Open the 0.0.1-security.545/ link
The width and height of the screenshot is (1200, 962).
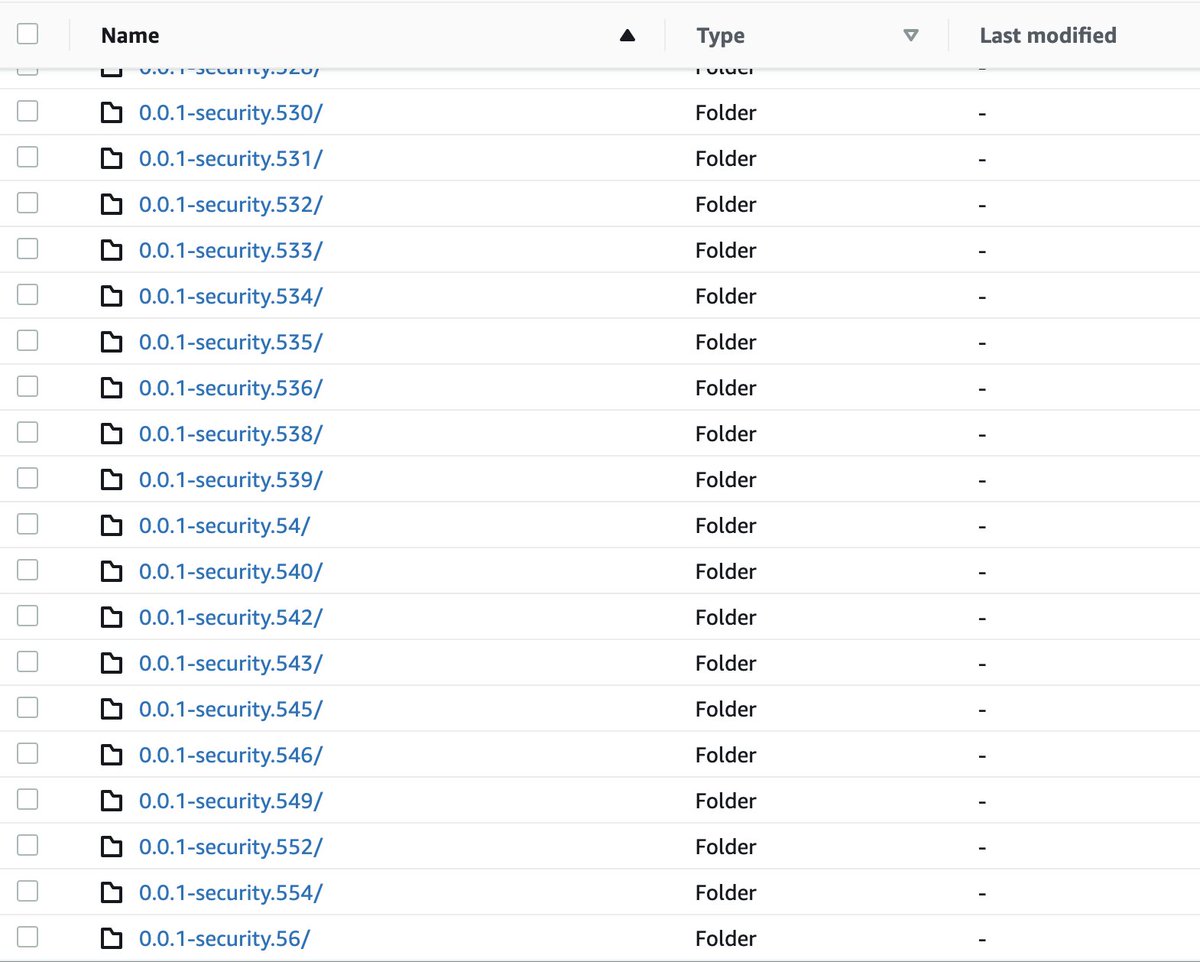click(x=231, y=710)
